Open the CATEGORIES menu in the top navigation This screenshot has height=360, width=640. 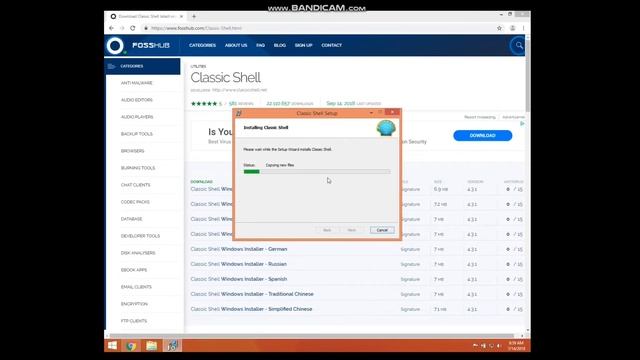click(202, 45)
